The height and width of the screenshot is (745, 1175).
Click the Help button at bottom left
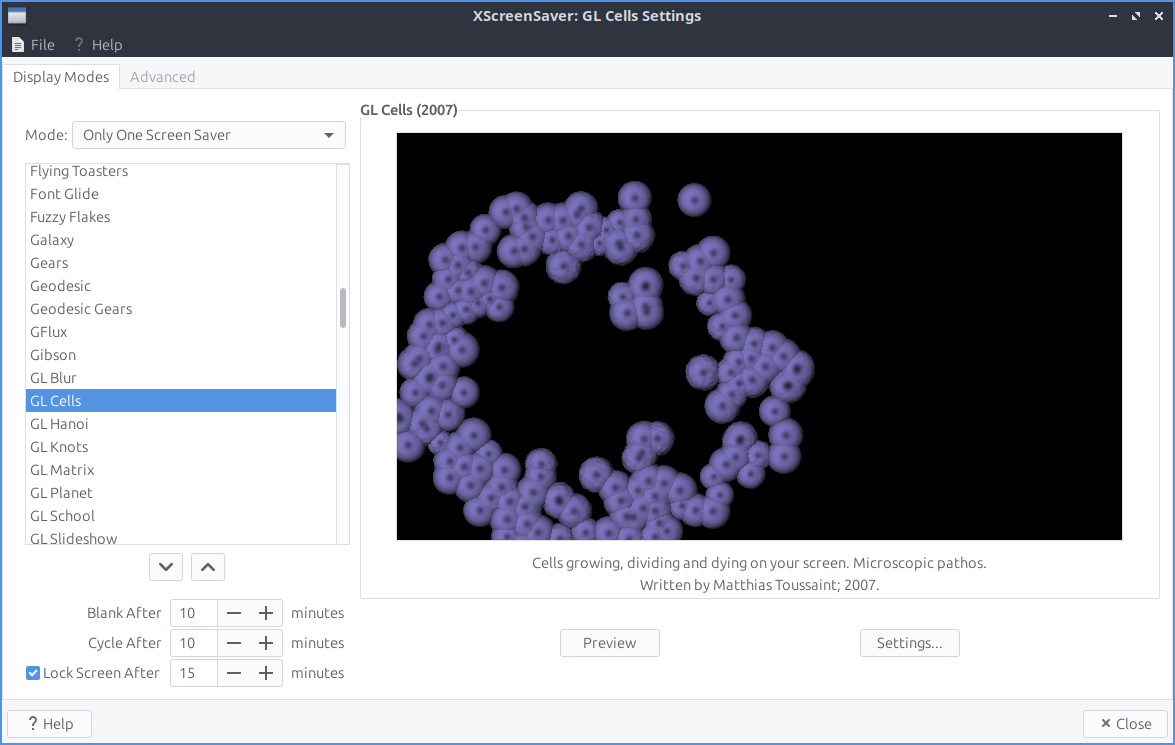pyautogui.click(x=49, y=724)
